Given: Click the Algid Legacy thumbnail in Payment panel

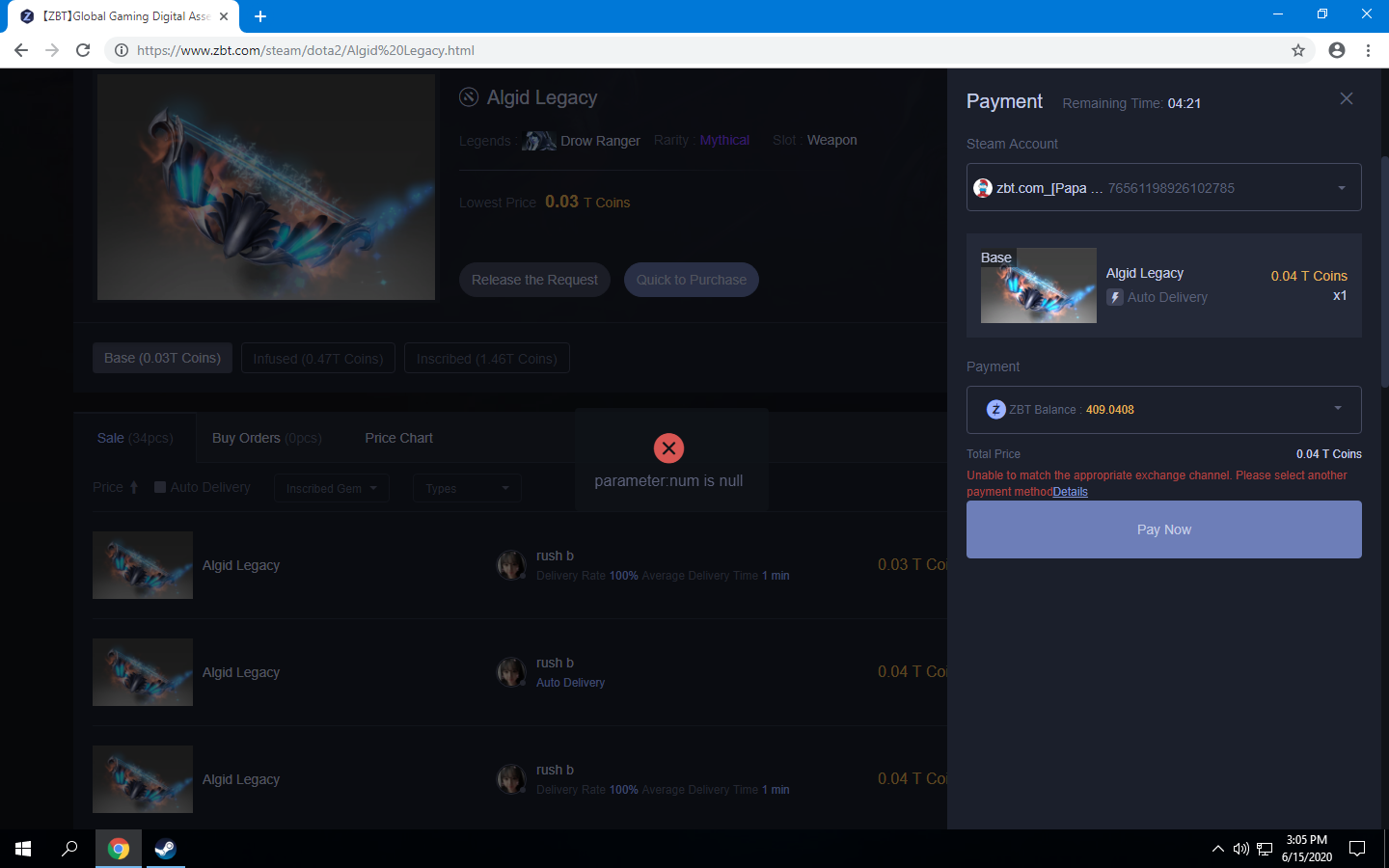Looking at the screenshot, I should [x=1038, y=285].
